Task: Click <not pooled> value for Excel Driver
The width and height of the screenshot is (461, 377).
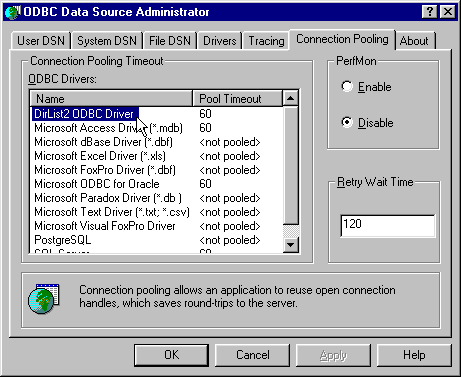Action: [230, 156]
